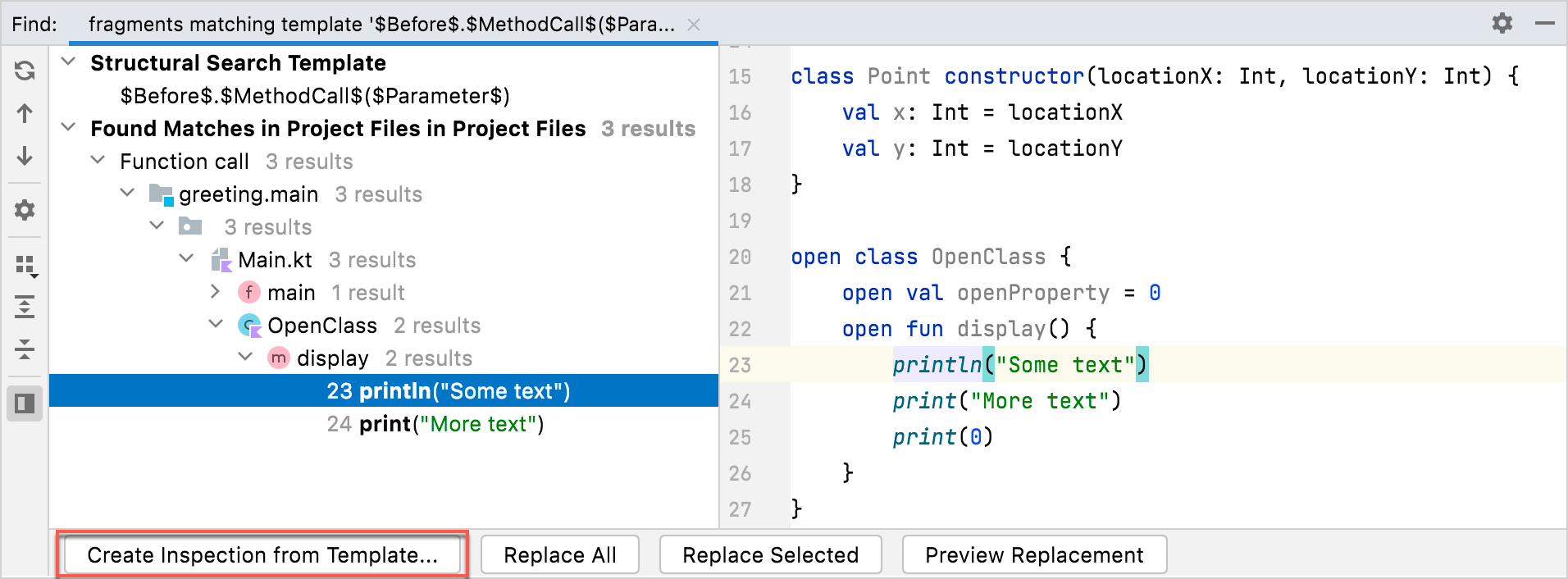
Task: Click the Rerun search icon
Action: point(25,71)
